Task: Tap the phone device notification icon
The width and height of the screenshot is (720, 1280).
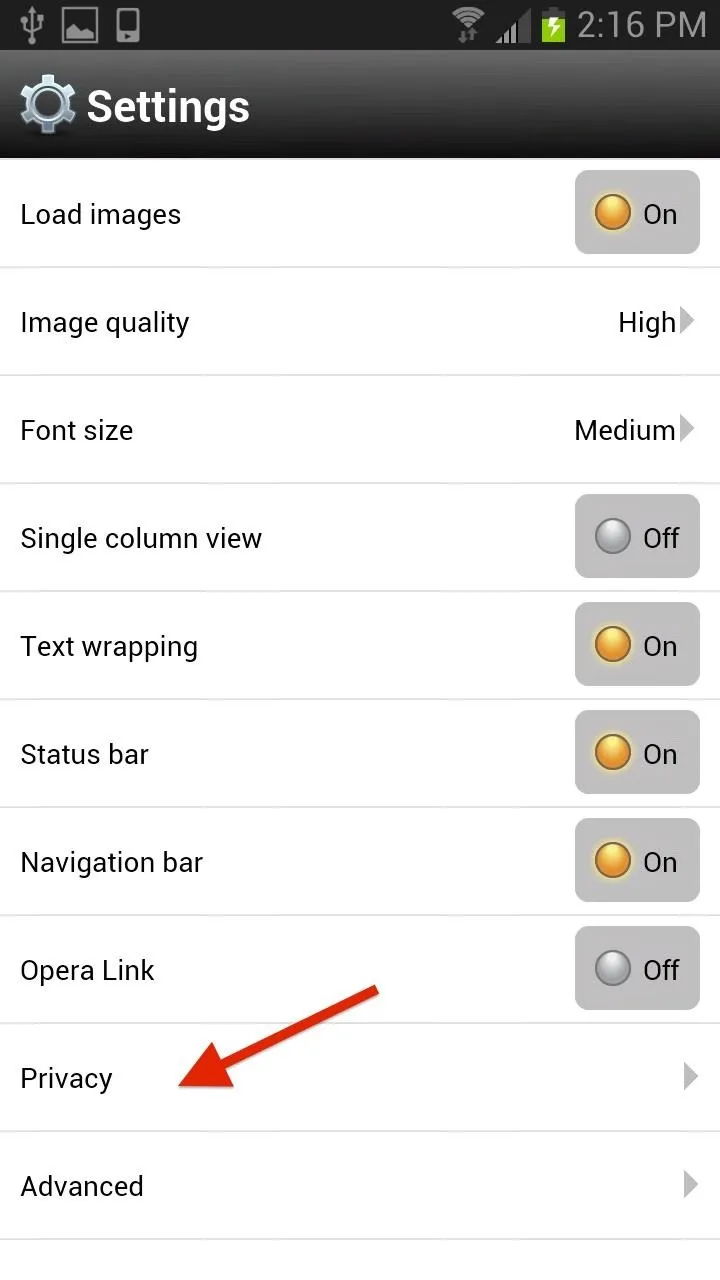Action: [128, 25]
